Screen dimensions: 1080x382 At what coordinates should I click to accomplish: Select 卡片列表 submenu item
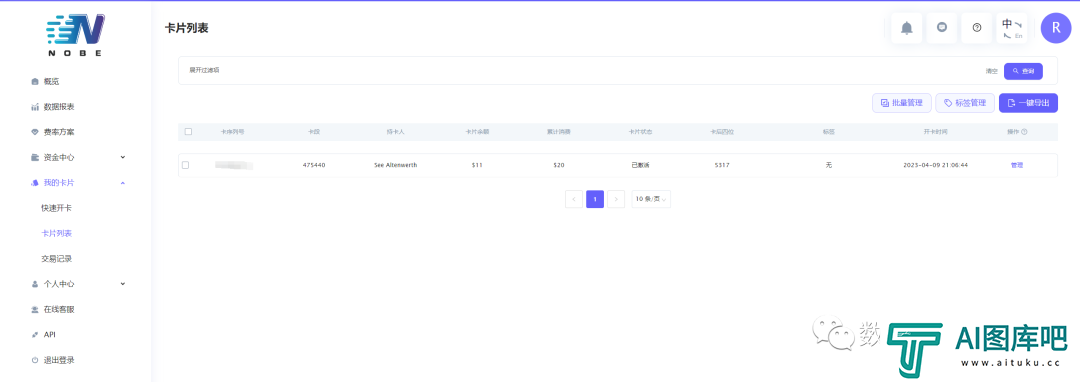(x=56, y=233)
